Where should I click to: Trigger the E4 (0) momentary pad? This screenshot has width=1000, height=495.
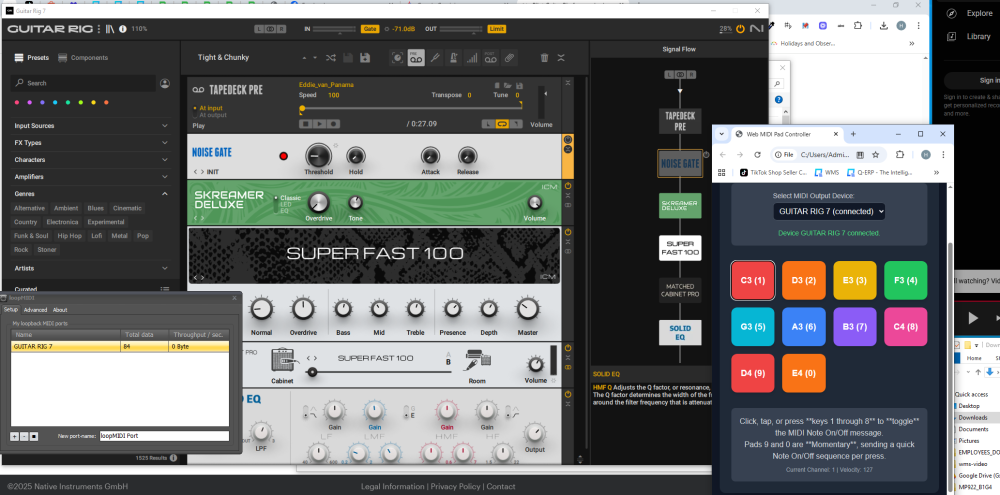(x=804, y=373)
